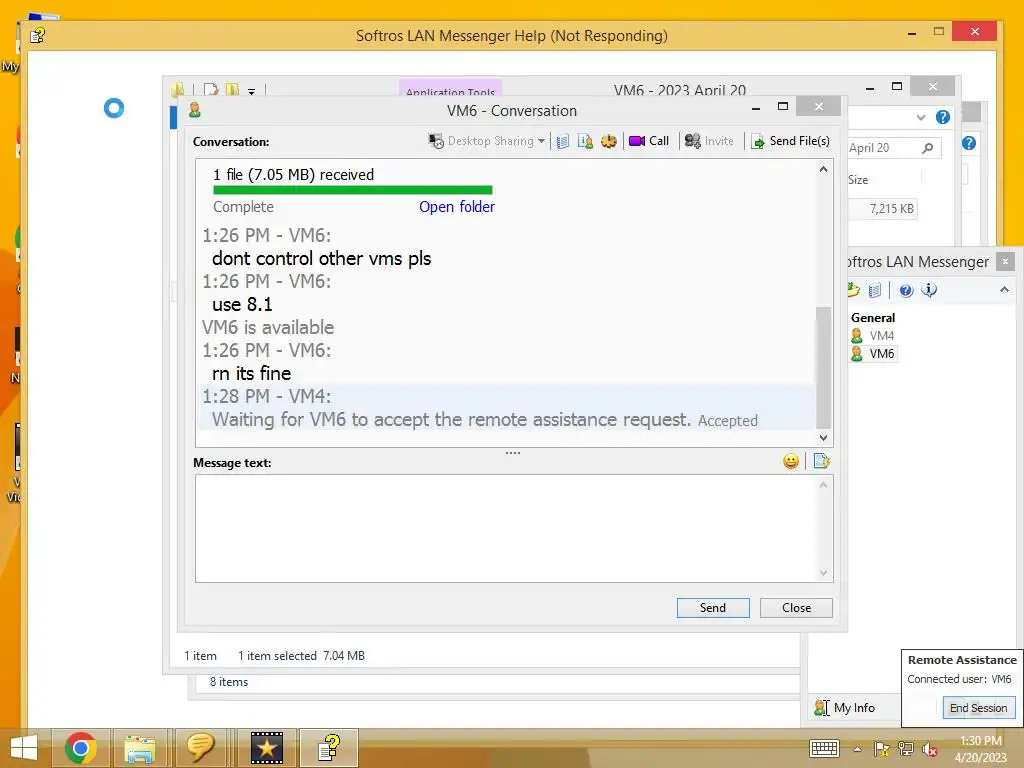This screenshot has width=1024, height=768.
Task: Click the splitter dots above Message text
Action: [x=513, y=453]
